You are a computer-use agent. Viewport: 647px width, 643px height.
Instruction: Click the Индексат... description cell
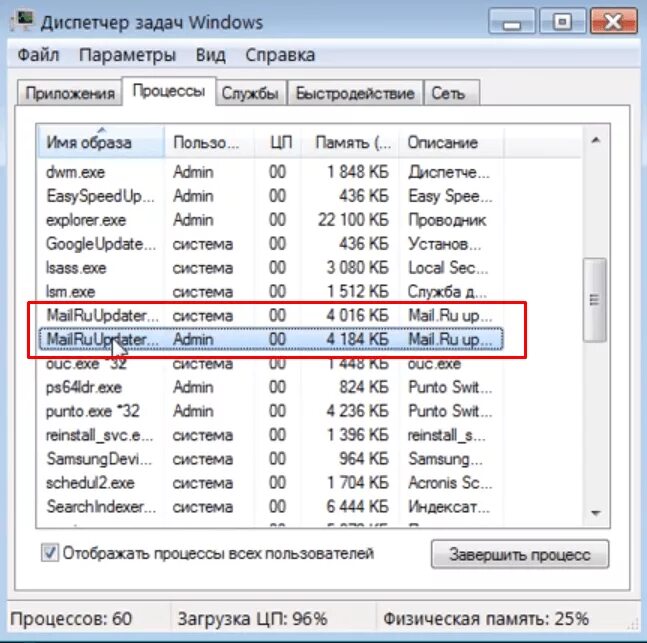pyautogui.click(x=449, y=507)
